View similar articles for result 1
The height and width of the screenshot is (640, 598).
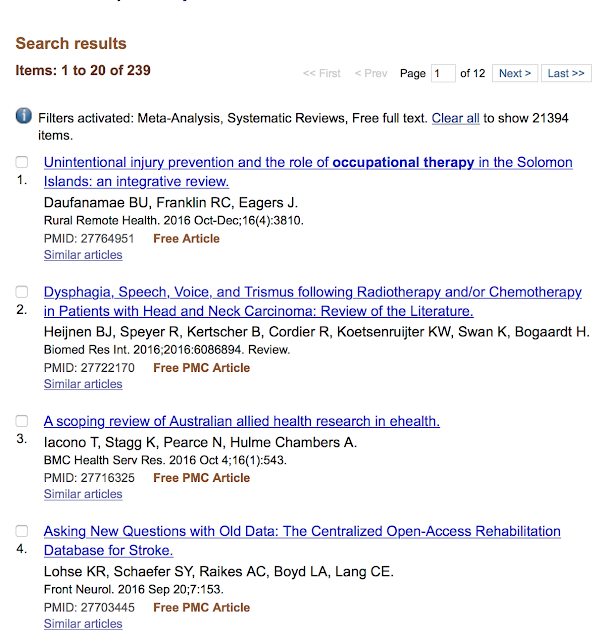83,255
